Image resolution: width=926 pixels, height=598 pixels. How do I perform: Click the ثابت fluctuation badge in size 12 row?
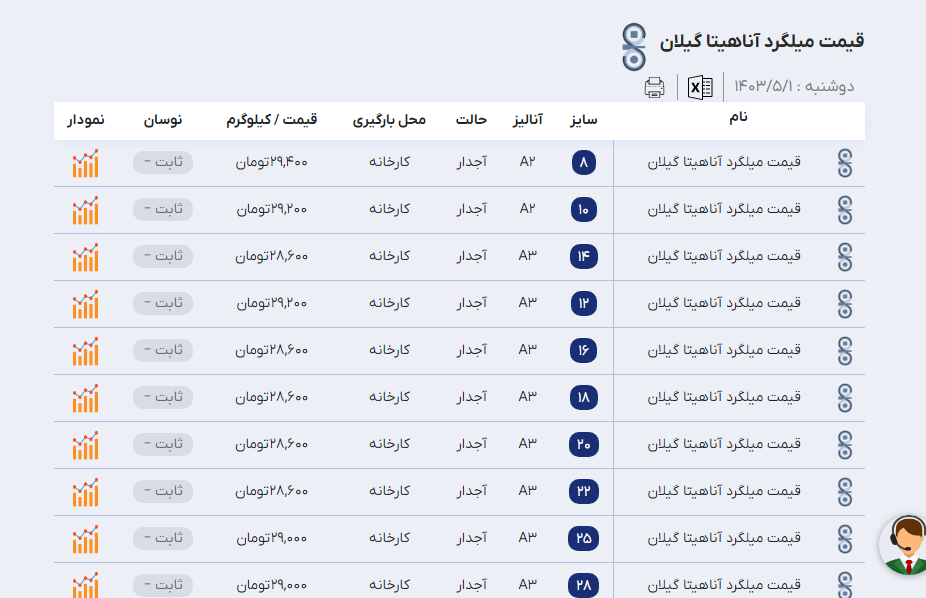coord(162,303)
